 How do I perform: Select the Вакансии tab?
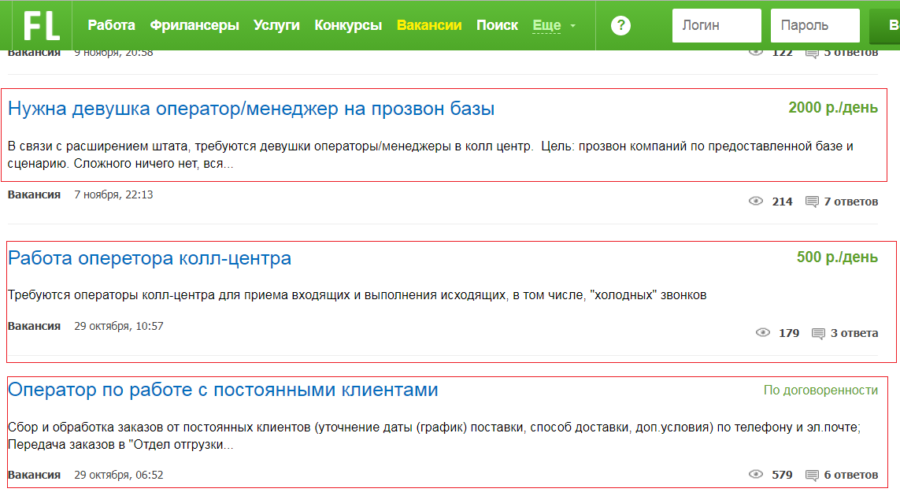(429, 25)
